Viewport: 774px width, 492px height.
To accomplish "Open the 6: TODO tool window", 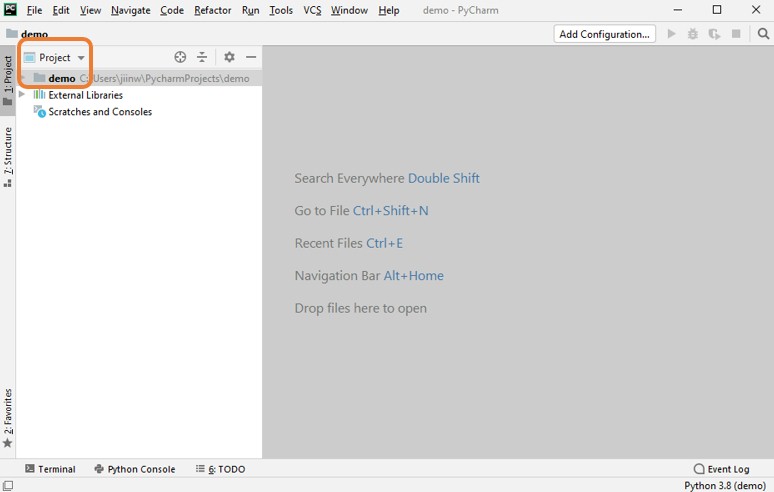I will pos(220,469).
